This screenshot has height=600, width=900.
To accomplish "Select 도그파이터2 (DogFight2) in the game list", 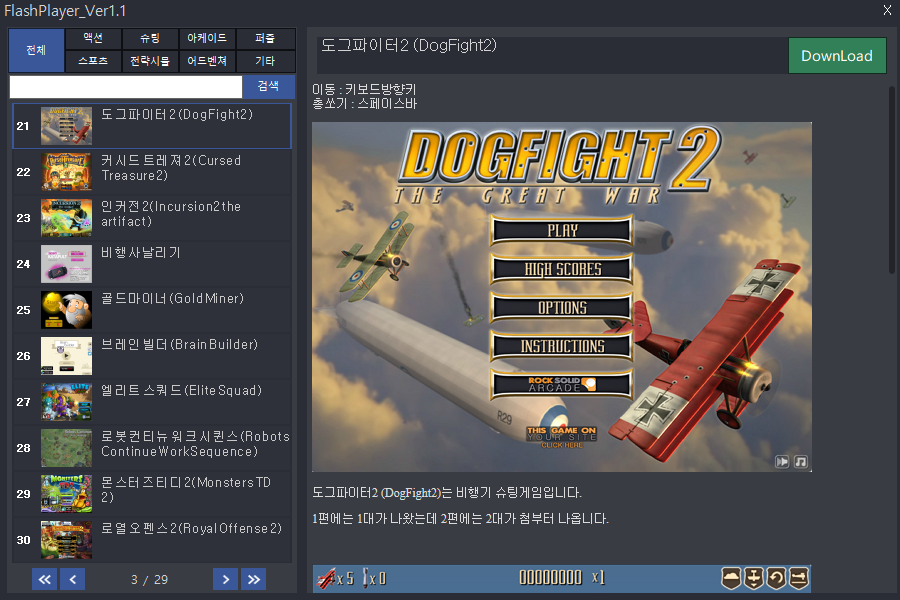I will point(152,126).
